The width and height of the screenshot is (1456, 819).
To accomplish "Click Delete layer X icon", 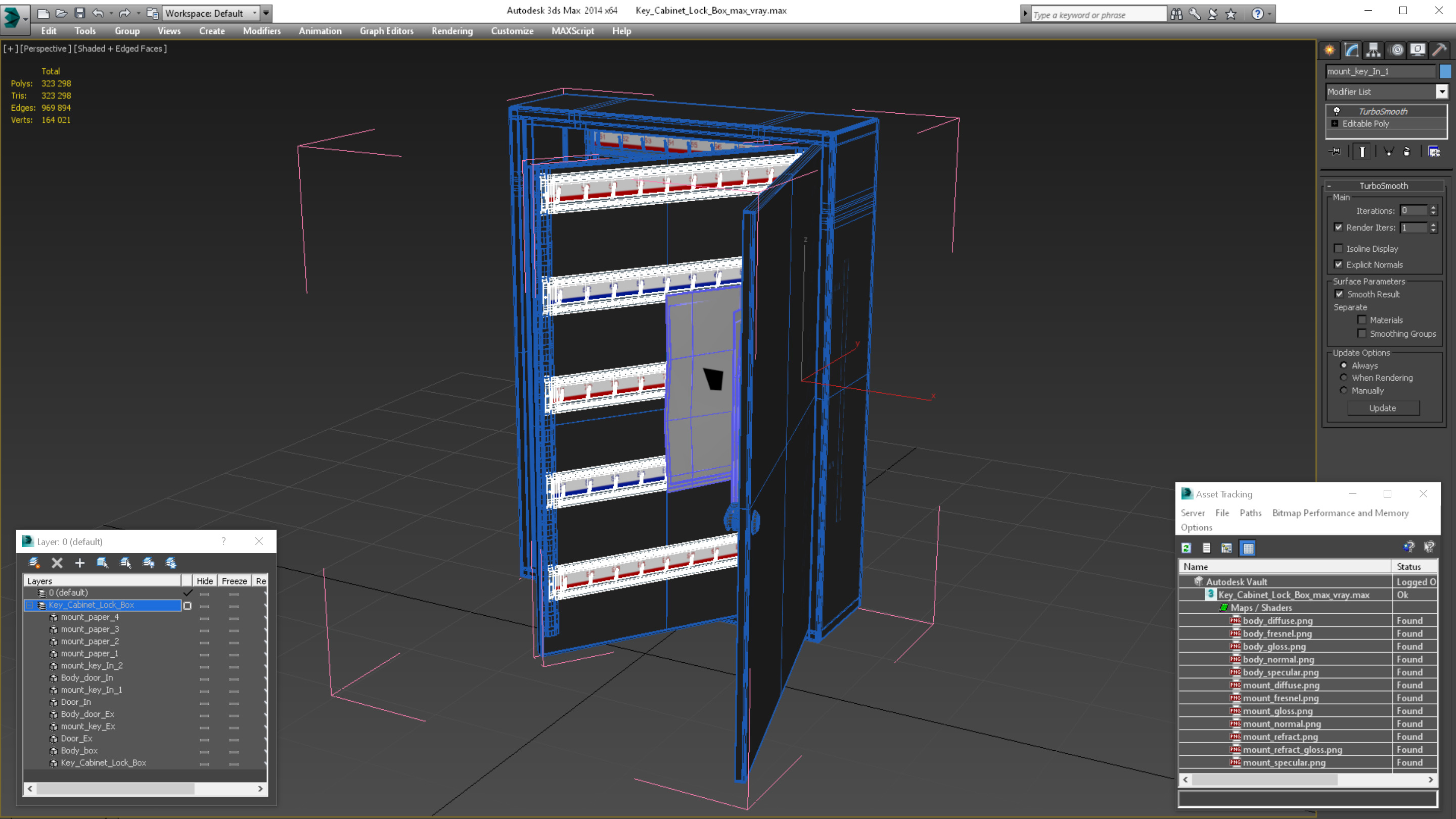I will pos(57,562).
